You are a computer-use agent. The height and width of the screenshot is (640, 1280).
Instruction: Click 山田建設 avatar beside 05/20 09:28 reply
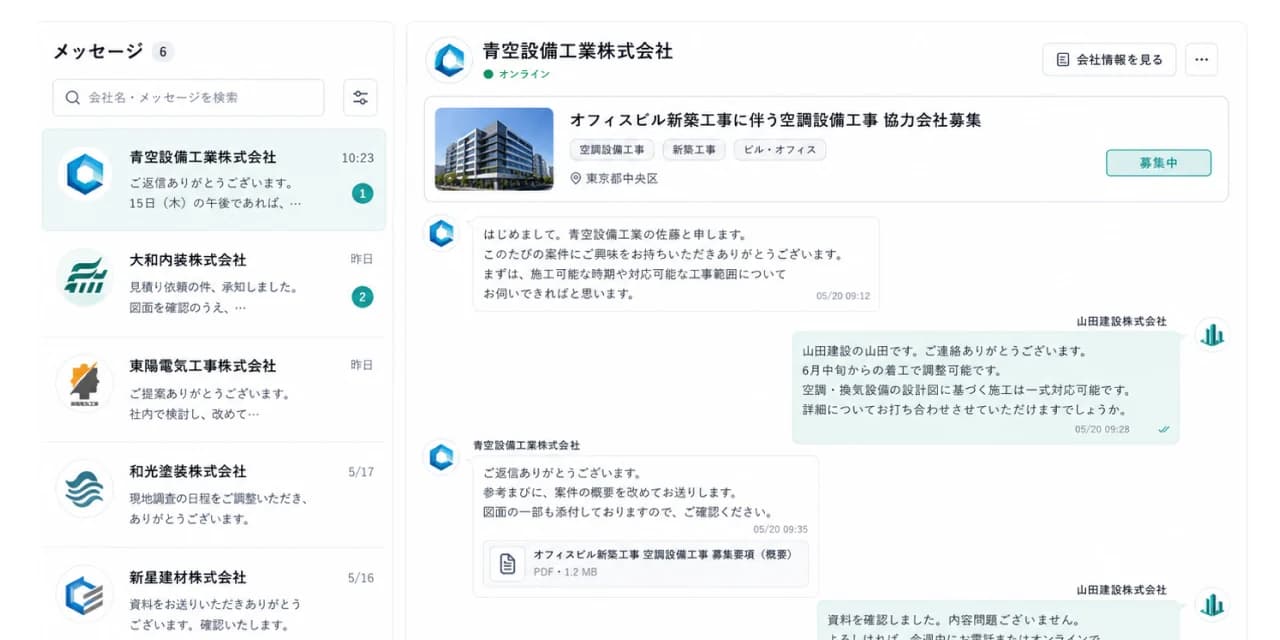tap(1212, 335)
